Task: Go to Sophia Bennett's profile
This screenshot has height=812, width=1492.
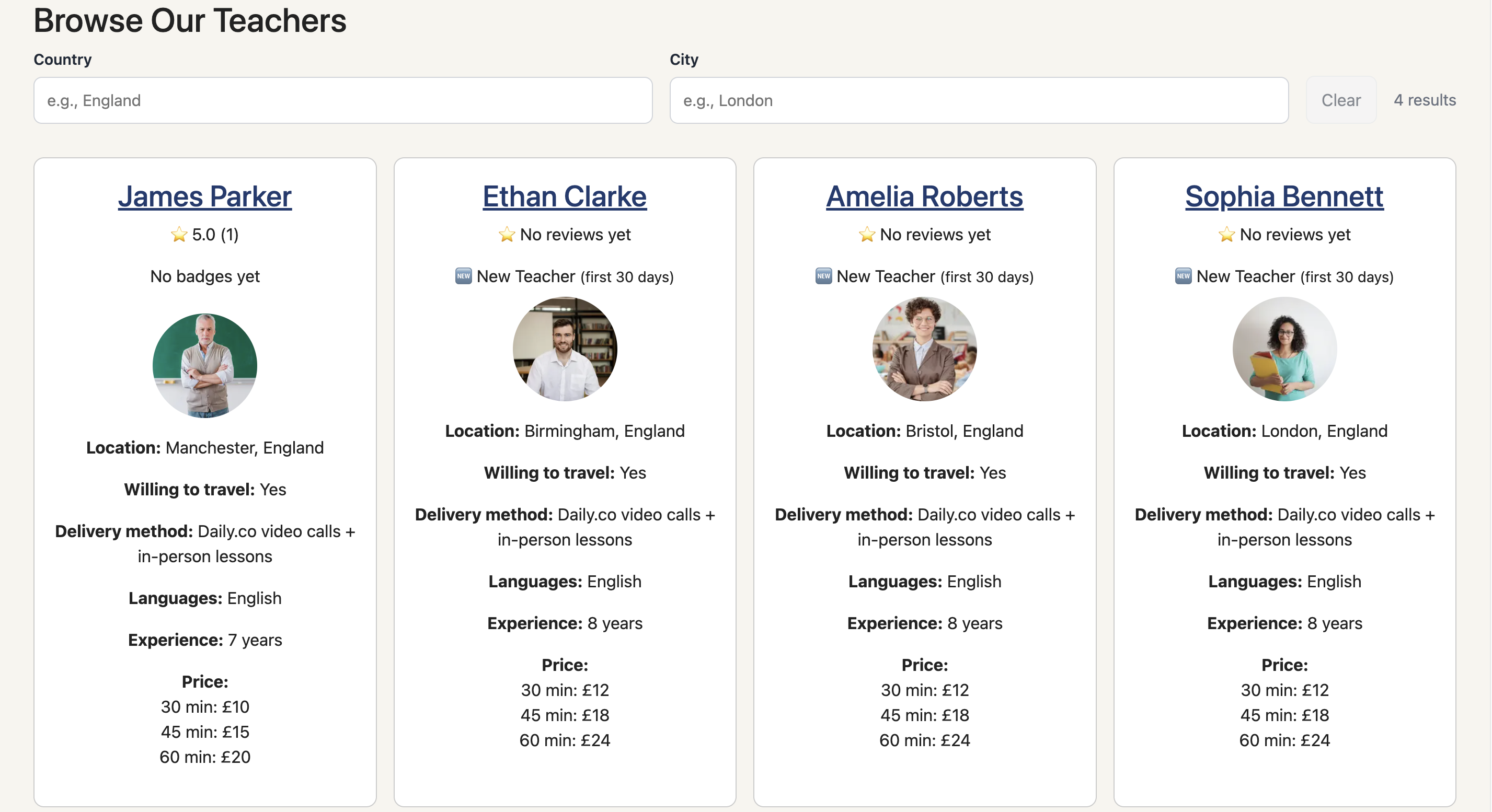Action: tap(1284, 197)
